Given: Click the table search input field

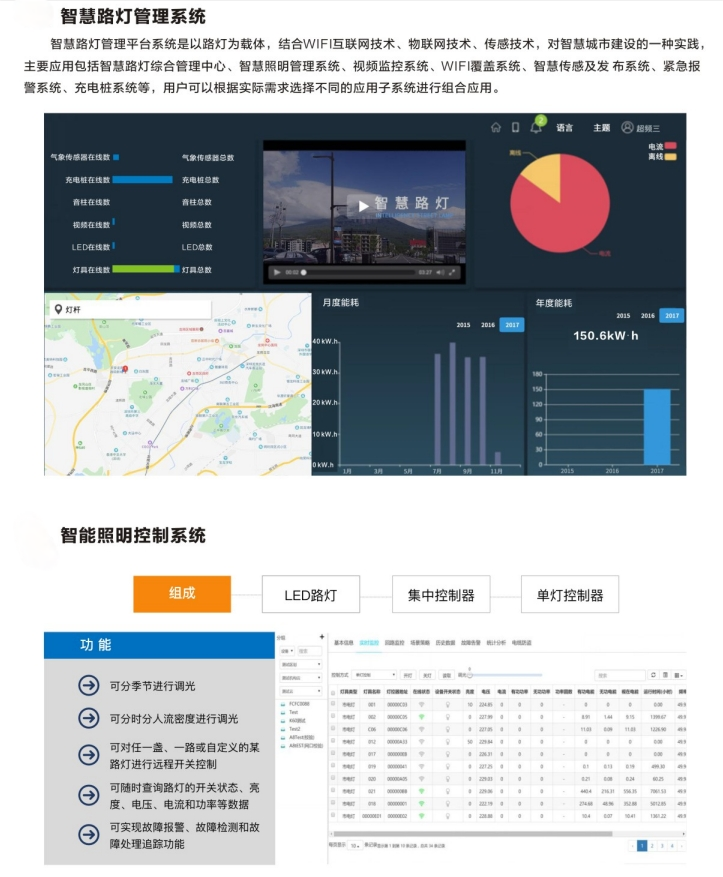Looking at the screenshot, I should (x=620, y=675).
